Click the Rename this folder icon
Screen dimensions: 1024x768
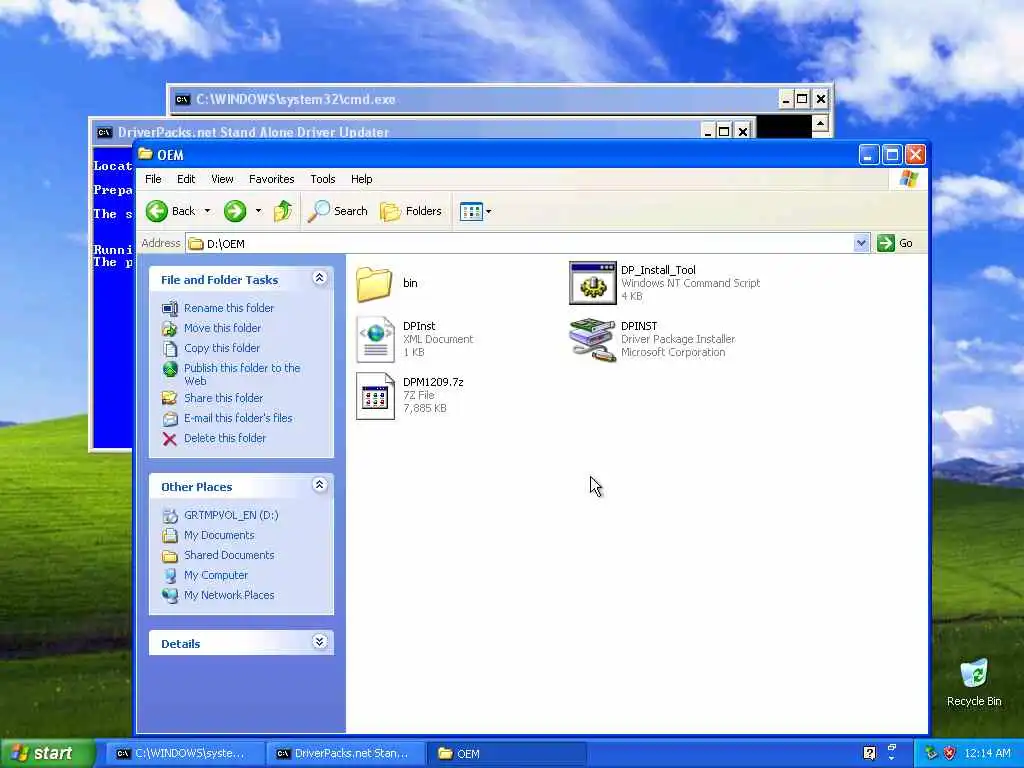click(170, 308)
